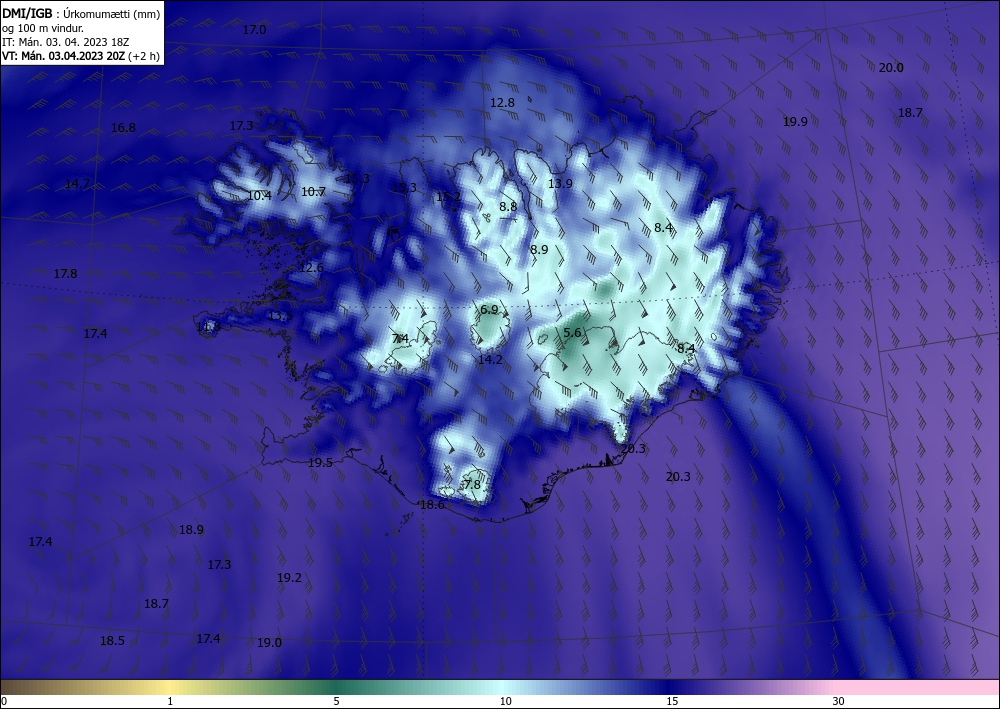The height and width of the screenshot is (709, 1000).
Task: Click the 17.8 value label
Action: coord(65,274)
